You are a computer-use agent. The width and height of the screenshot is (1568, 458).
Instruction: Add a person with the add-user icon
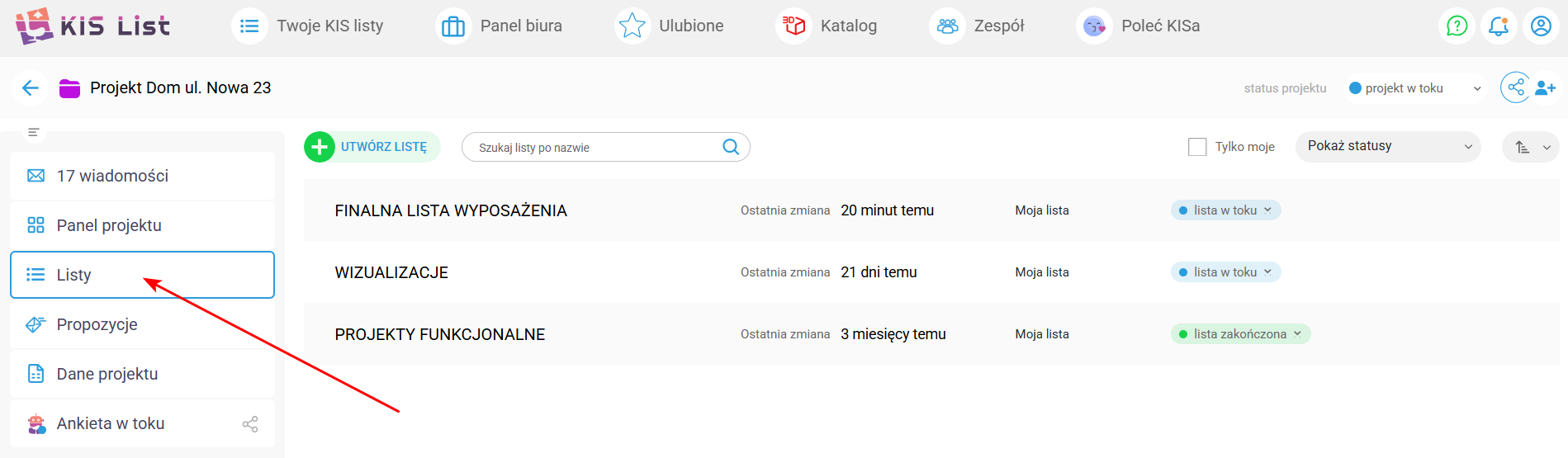point(1546,87)
